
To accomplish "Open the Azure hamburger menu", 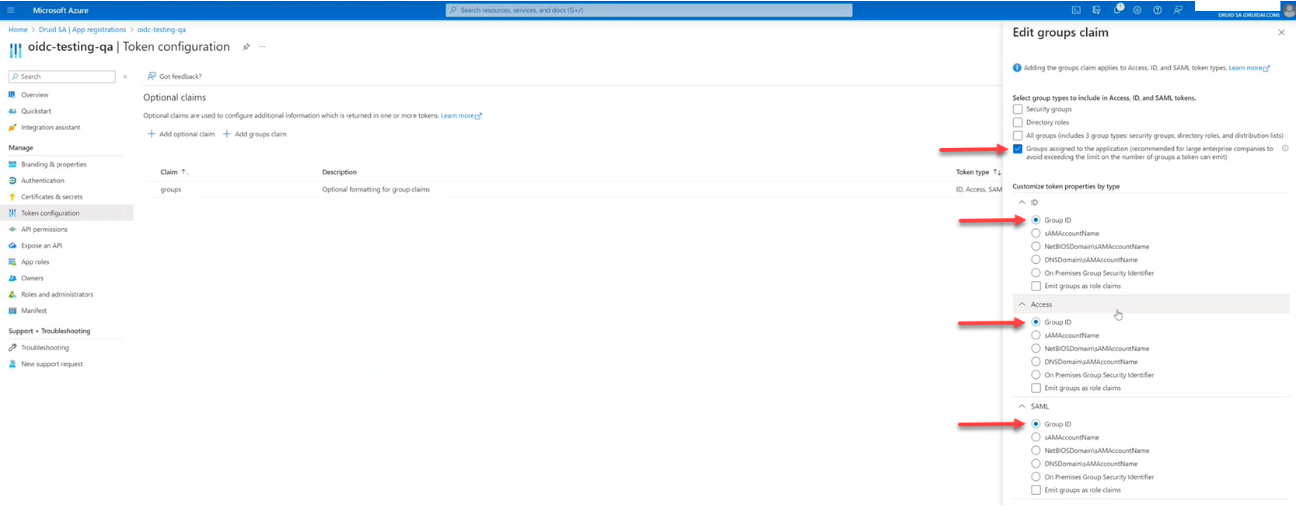I will [11, 10].
